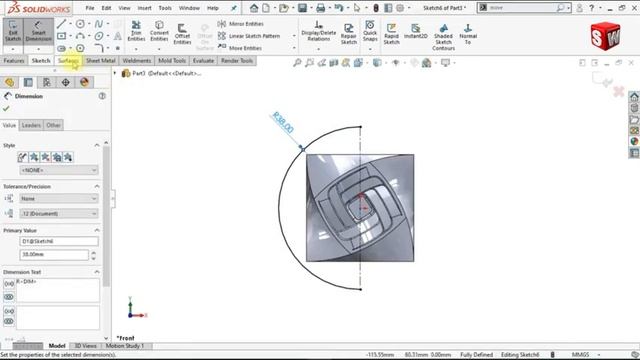Collapse the Dimension Text section
640x360 pixels.
[97, 272]
